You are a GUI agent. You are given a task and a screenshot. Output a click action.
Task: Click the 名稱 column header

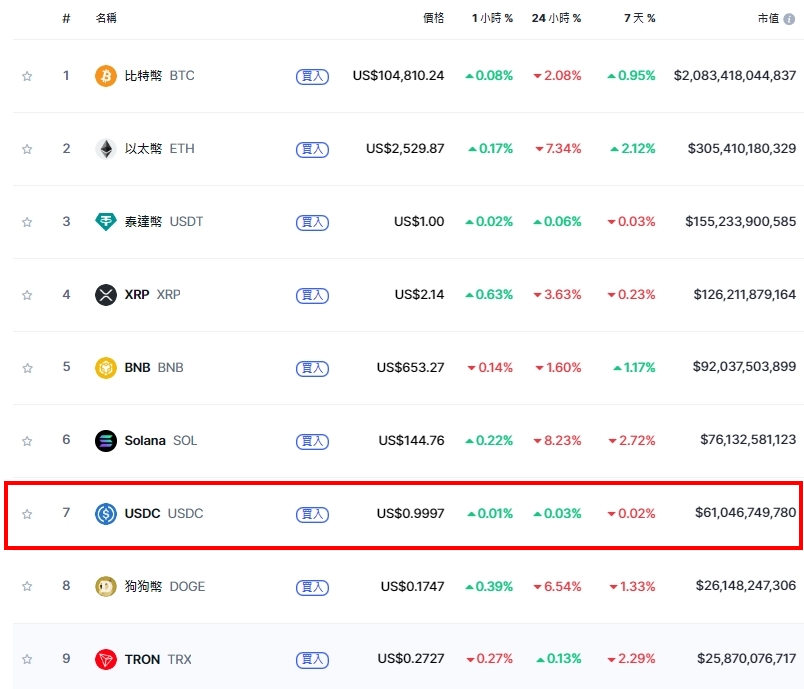coord(104,17)
